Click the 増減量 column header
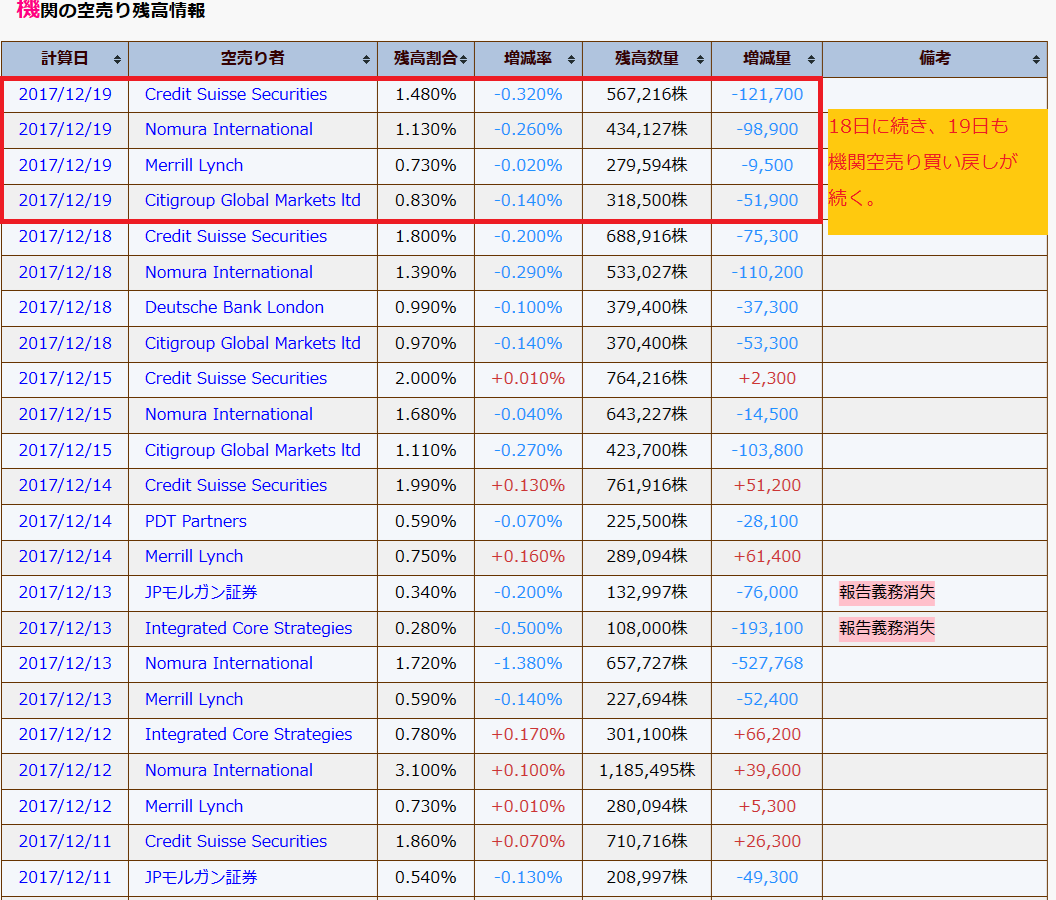This screenshot has height=900, width=1056. pyautogui.click(x=767, y=59)
